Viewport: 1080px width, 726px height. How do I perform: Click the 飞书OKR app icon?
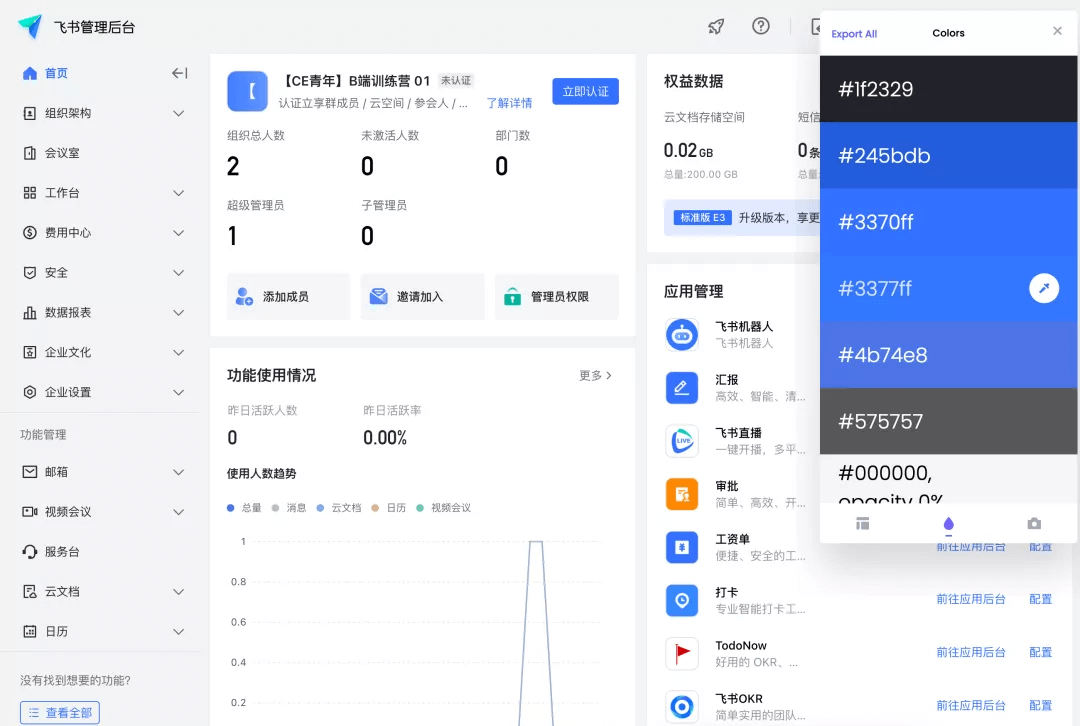click(682, 706)
